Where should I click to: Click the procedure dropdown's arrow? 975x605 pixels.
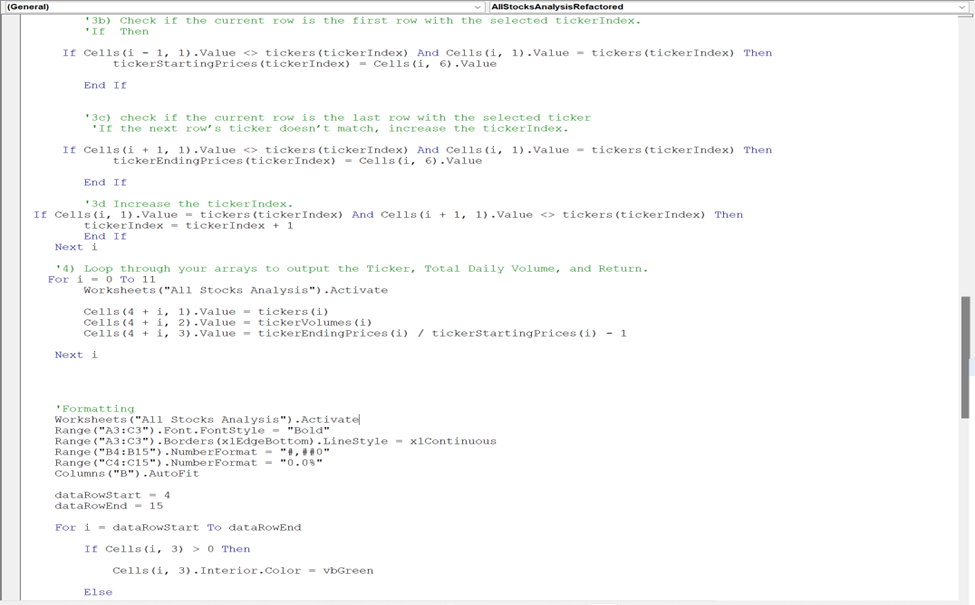click(966, 6)
